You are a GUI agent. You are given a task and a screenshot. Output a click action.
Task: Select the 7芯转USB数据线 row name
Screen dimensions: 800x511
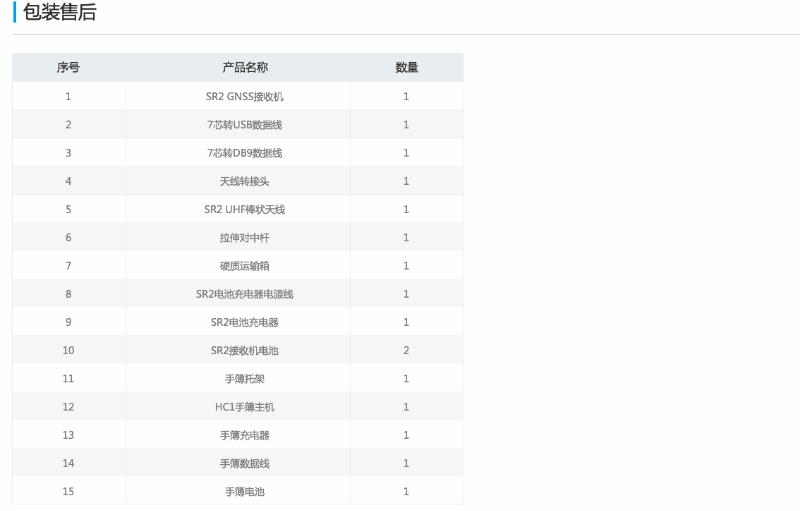tap(245, 125)
